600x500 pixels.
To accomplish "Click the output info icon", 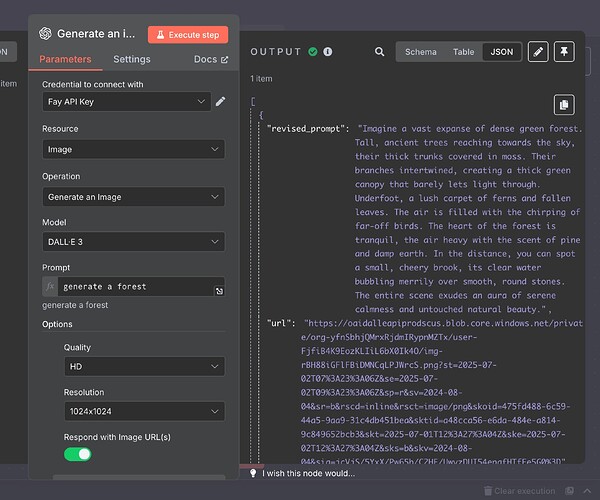I will tap(328, 52).
